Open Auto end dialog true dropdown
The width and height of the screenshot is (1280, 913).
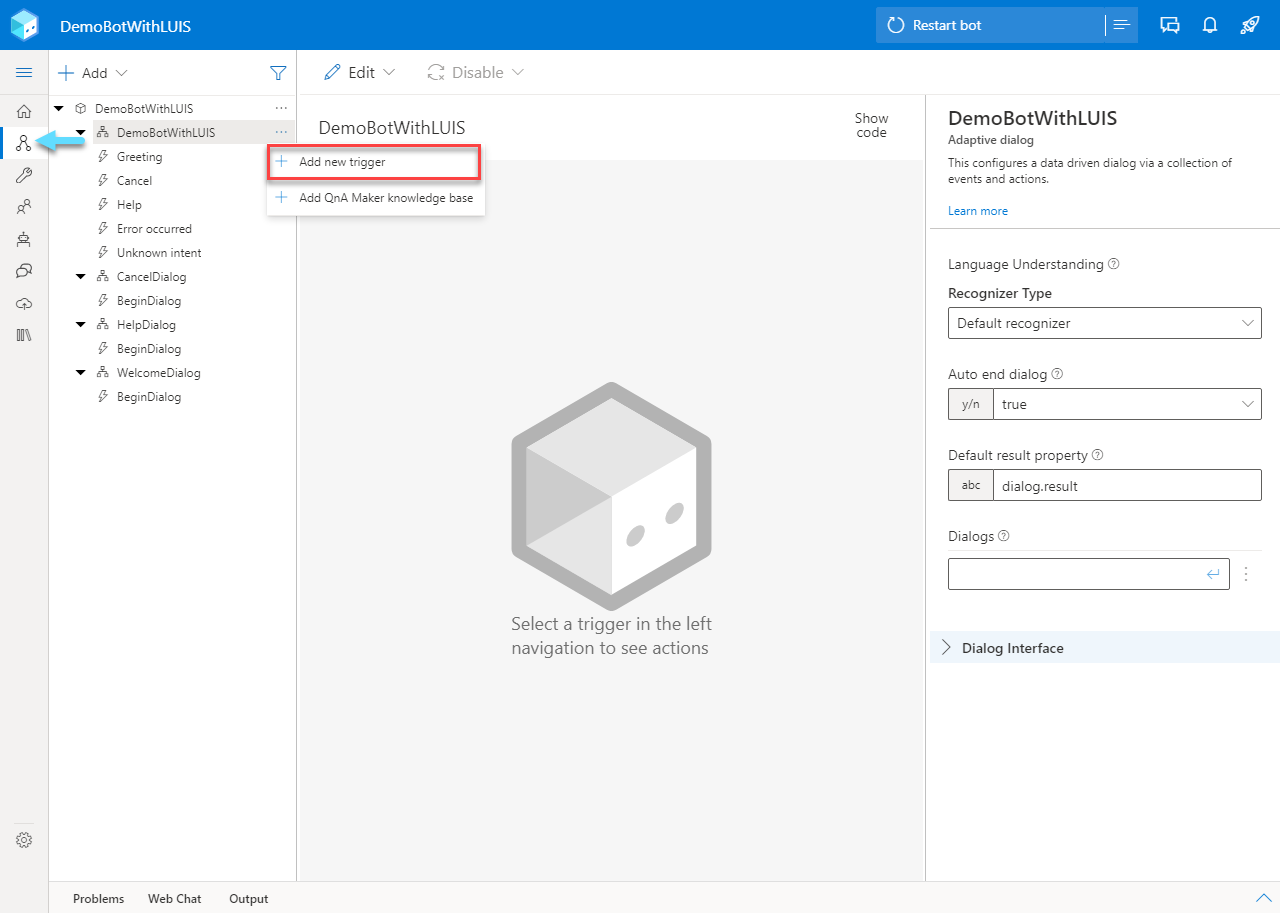[x=1127, y=404]
